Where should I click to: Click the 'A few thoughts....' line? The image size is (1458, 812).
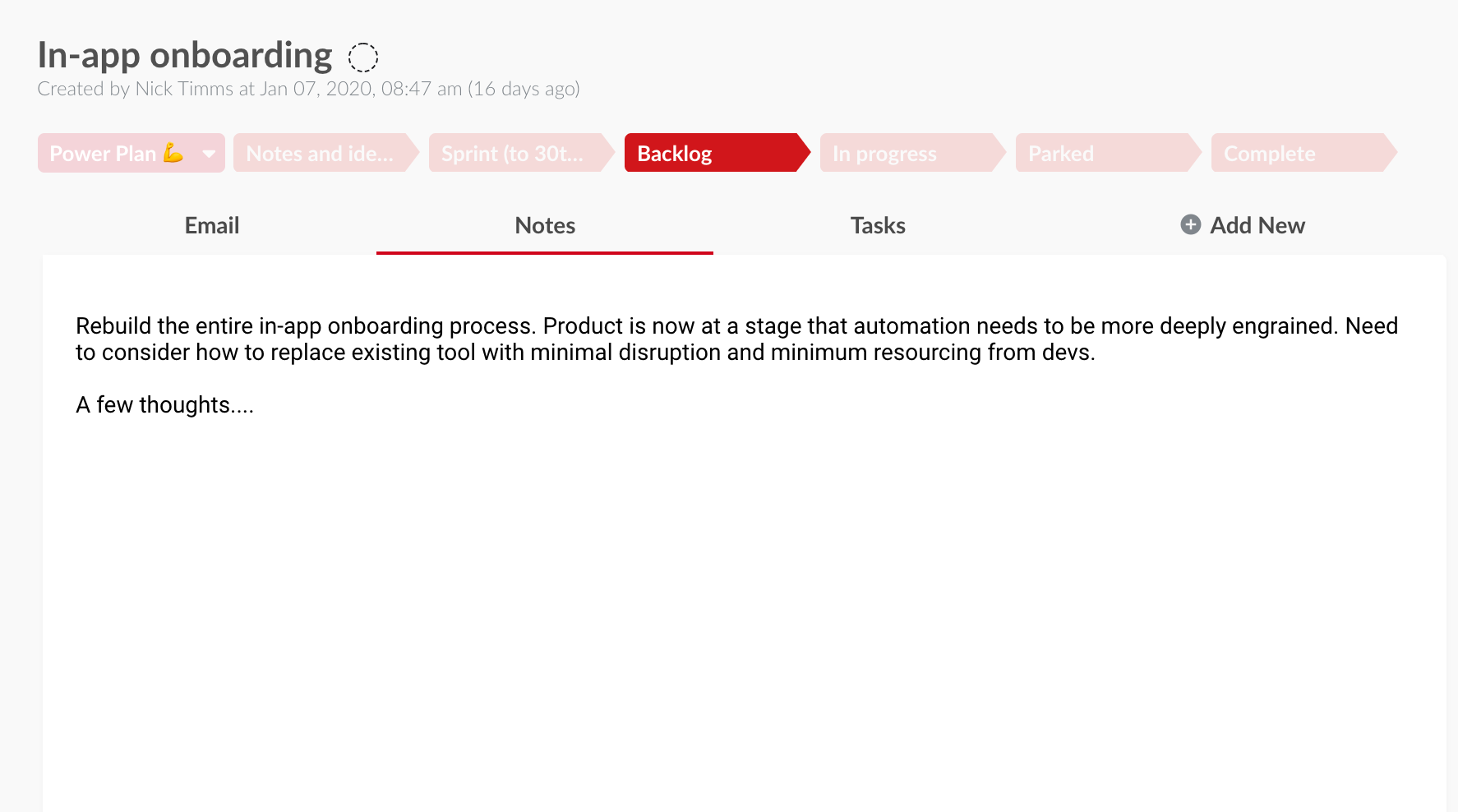(164, 405)
